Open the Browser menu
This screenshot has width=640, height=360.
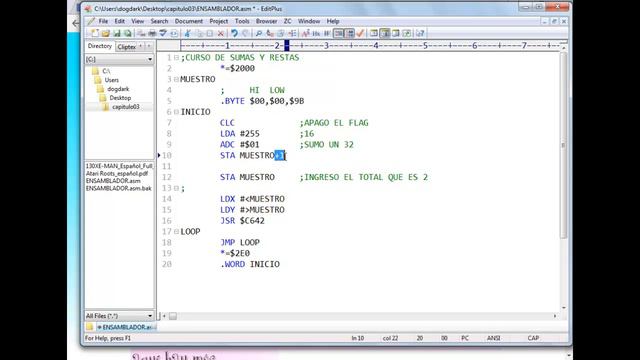click(x=267, y=21)
